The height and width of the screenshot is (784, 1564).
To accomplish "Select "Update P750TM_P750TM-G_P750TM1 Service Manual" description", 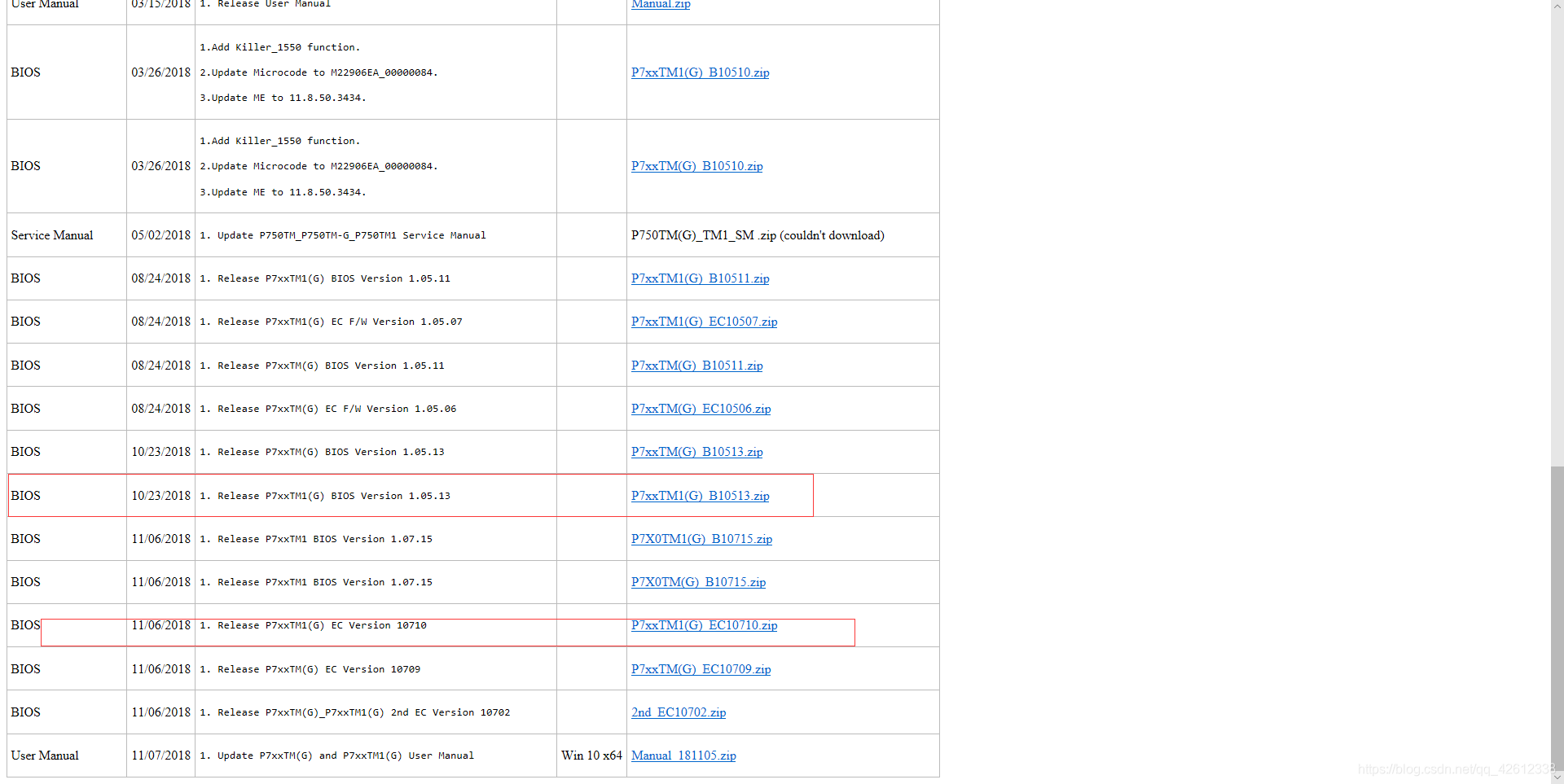I will [x=351, y=235].
